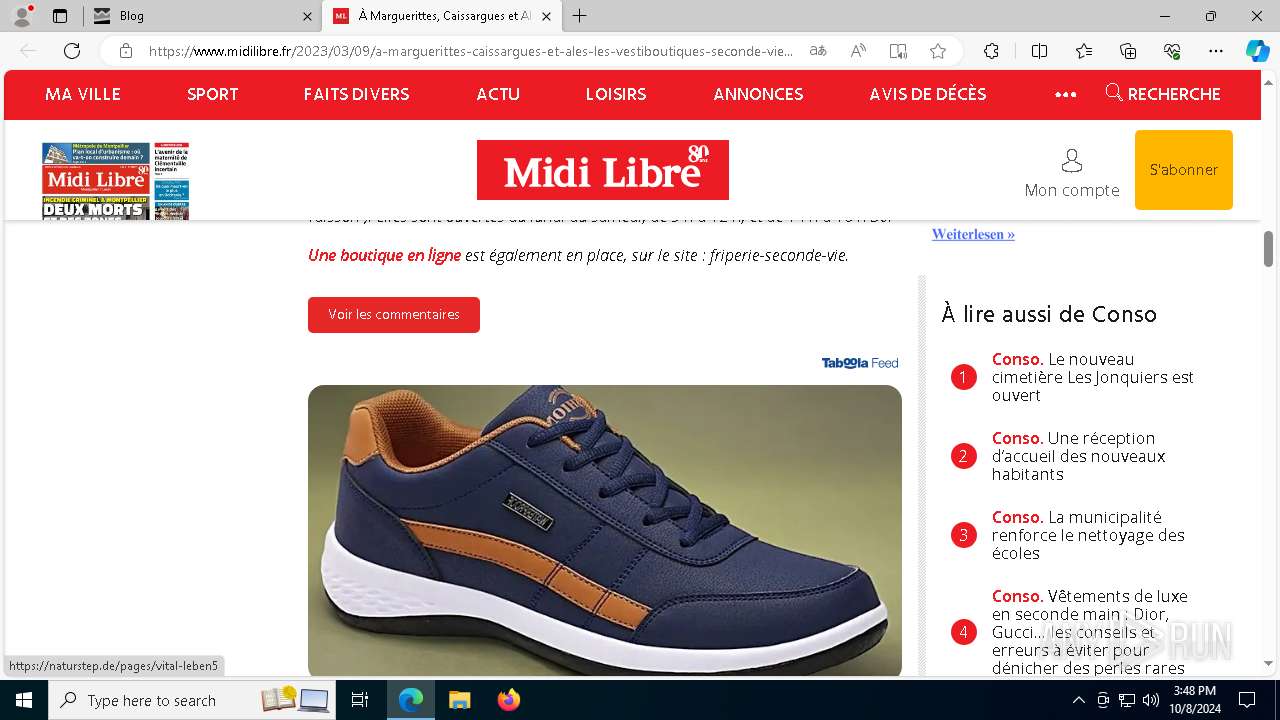This screenshot has width=1280, height=720.
Task: Open the translate page icon
Action: point(818,51)
